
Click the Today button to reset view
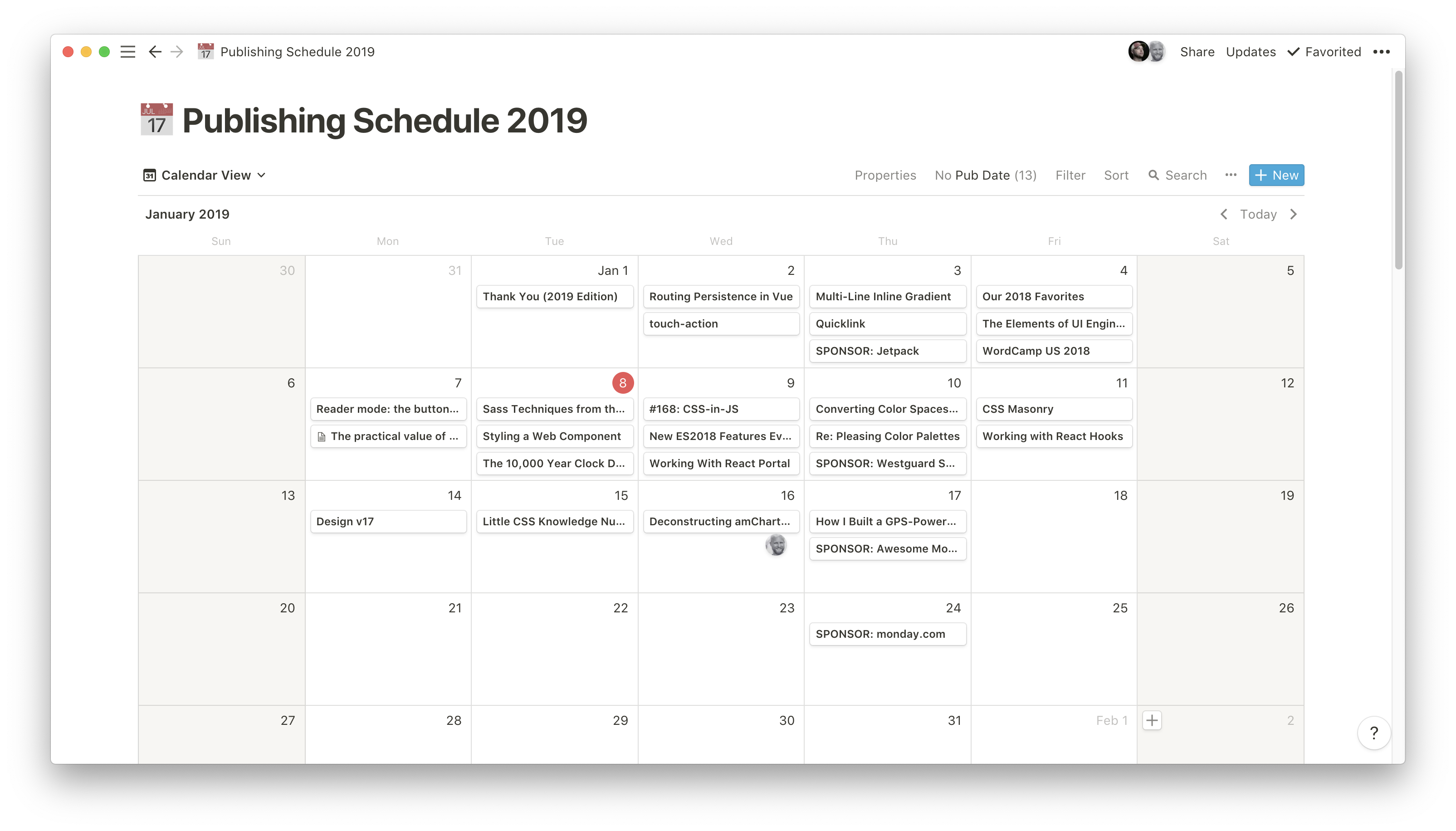coord(1258,214)
